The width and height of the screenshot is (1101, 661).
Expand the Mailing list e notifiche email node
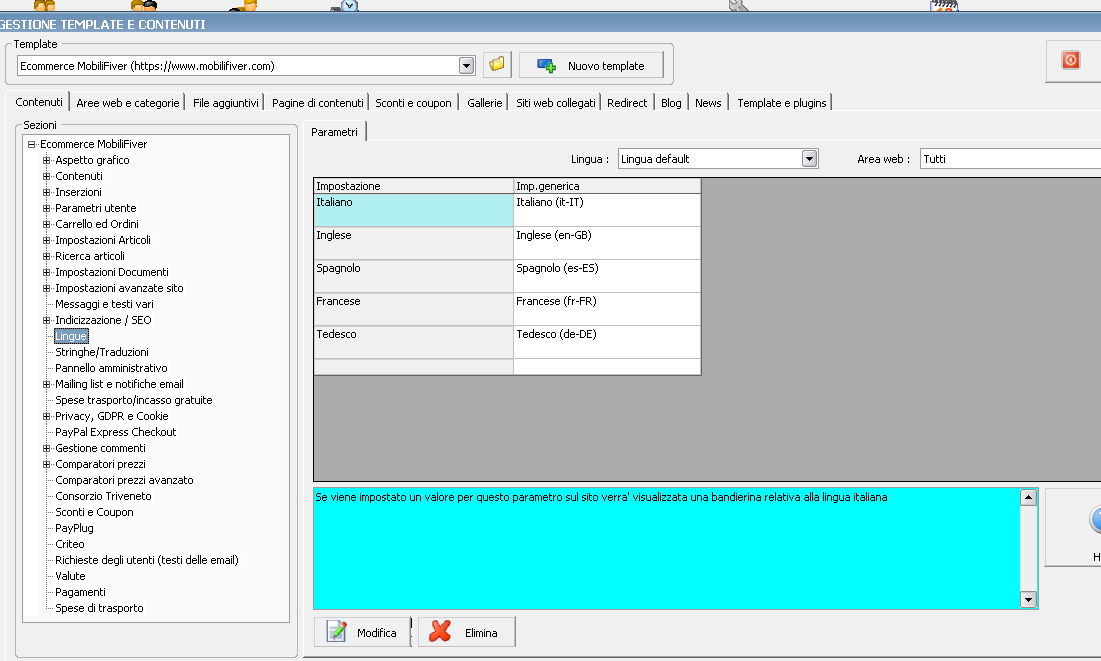[46, 384]
